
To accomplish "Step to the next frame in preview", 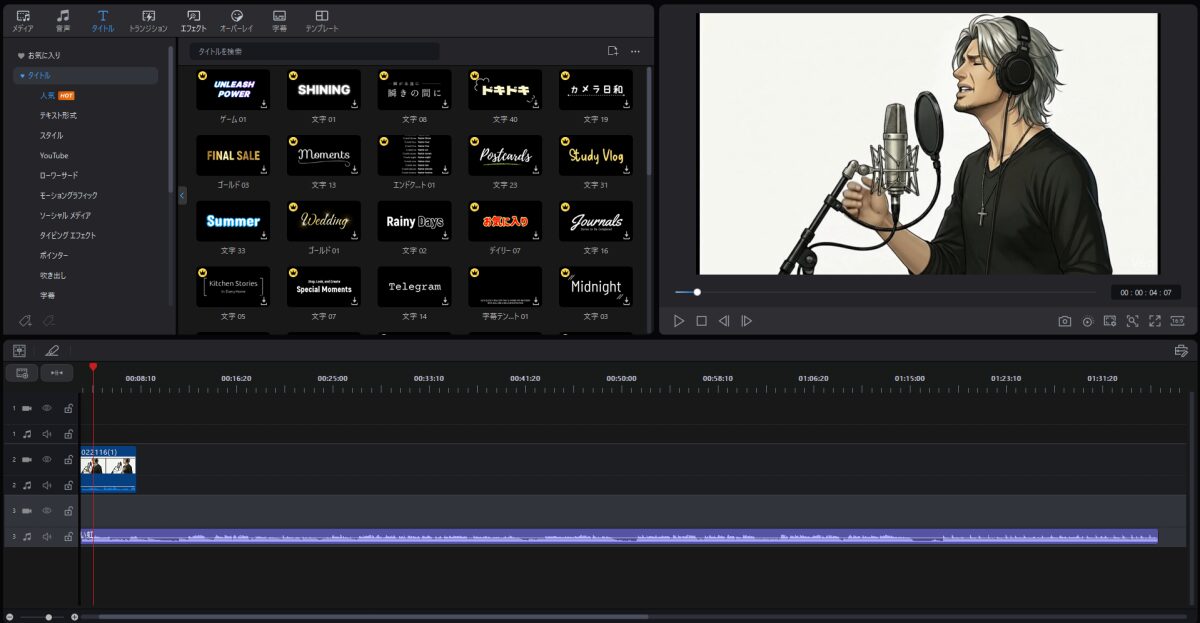I will (x=746, y=321).
